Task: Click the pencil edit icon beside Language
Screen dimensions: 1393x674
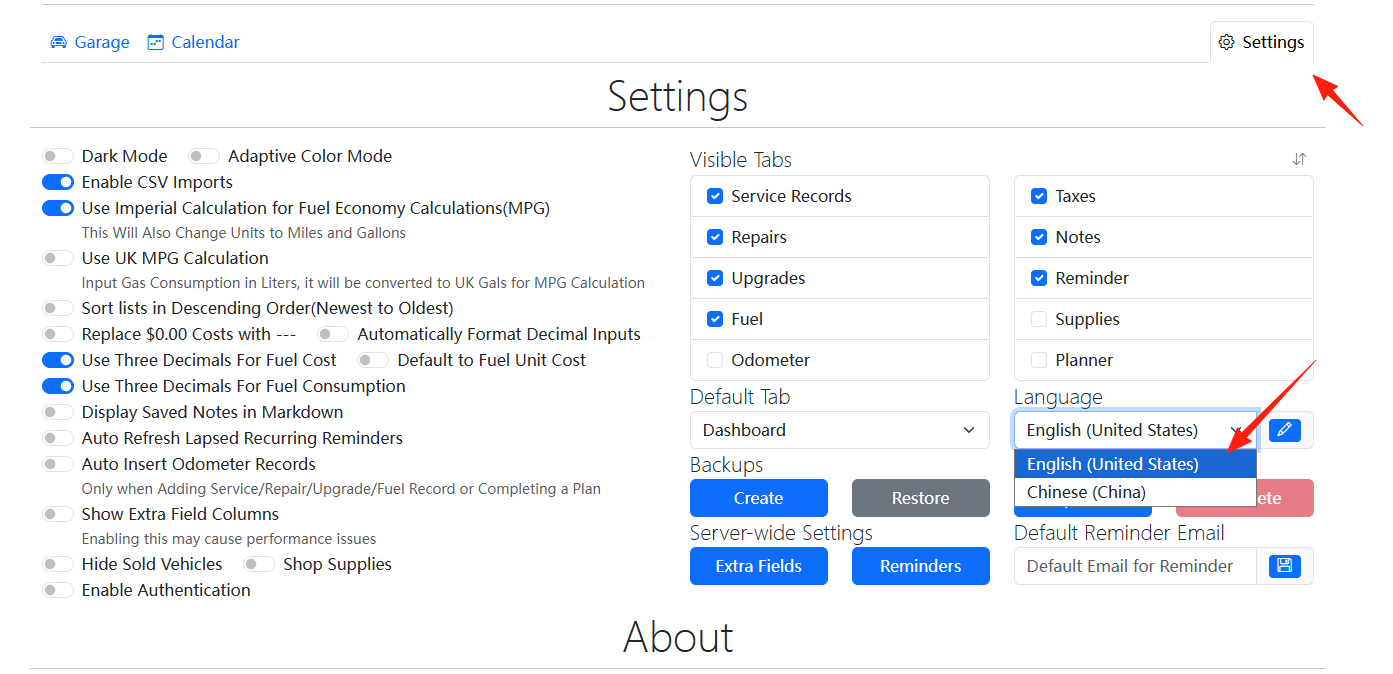Action: 1285,430
